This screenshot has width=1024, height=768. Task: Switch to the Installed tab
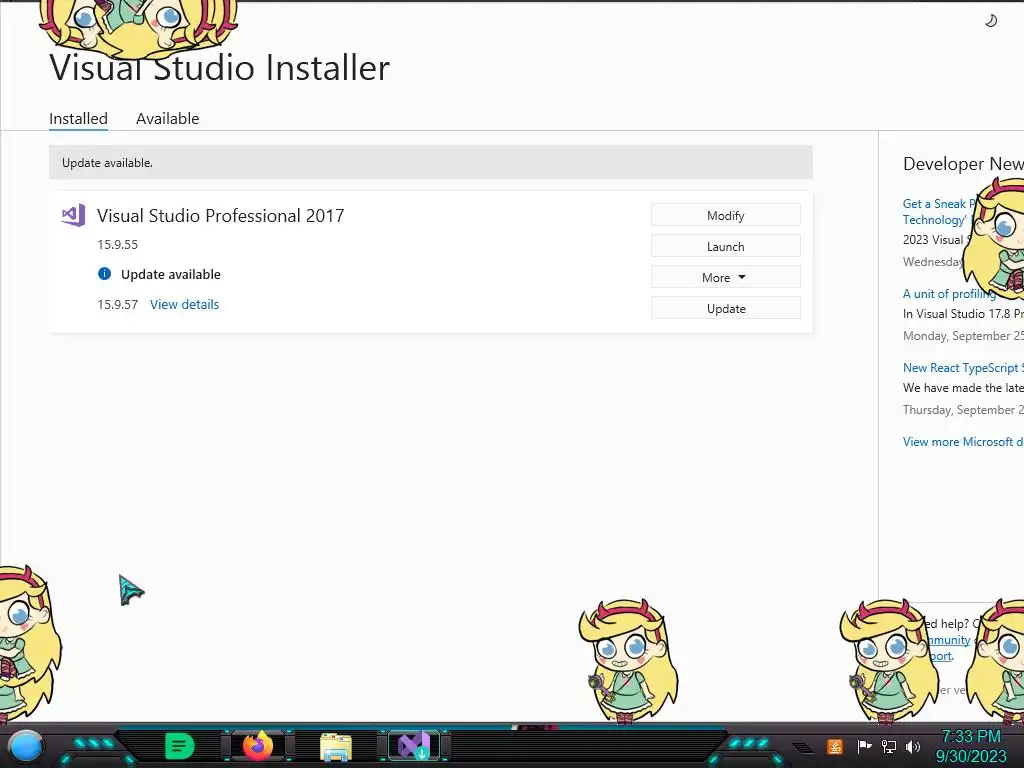coord(78,119)
